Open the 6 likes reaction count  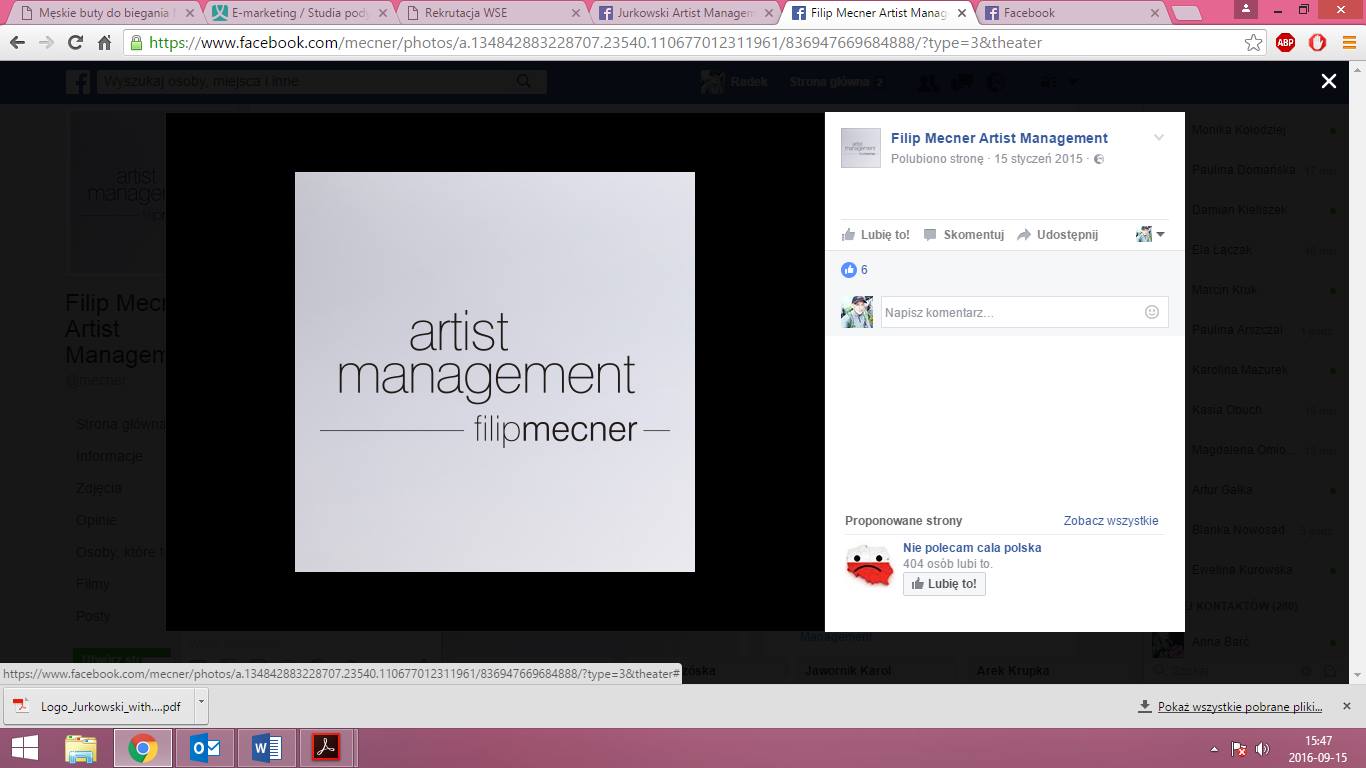coord(855,270)
